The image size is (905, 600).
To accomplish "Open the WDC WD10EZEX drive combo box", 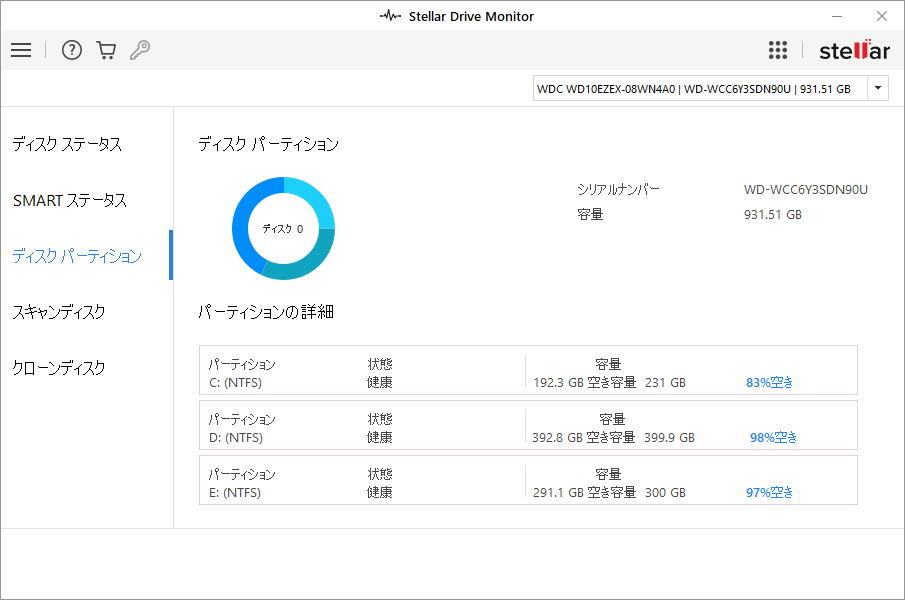I will coord(700,88).
